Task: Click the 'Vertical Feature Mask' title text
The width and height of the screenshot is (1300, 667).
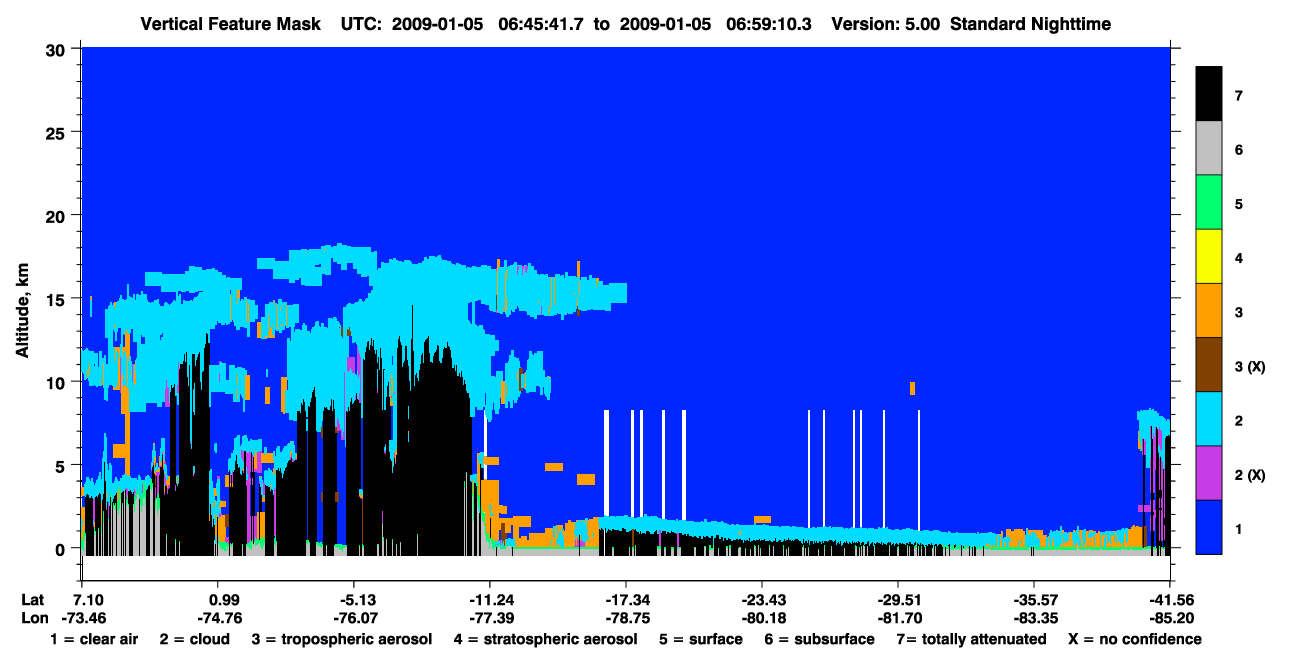Action: coord(231,23)
